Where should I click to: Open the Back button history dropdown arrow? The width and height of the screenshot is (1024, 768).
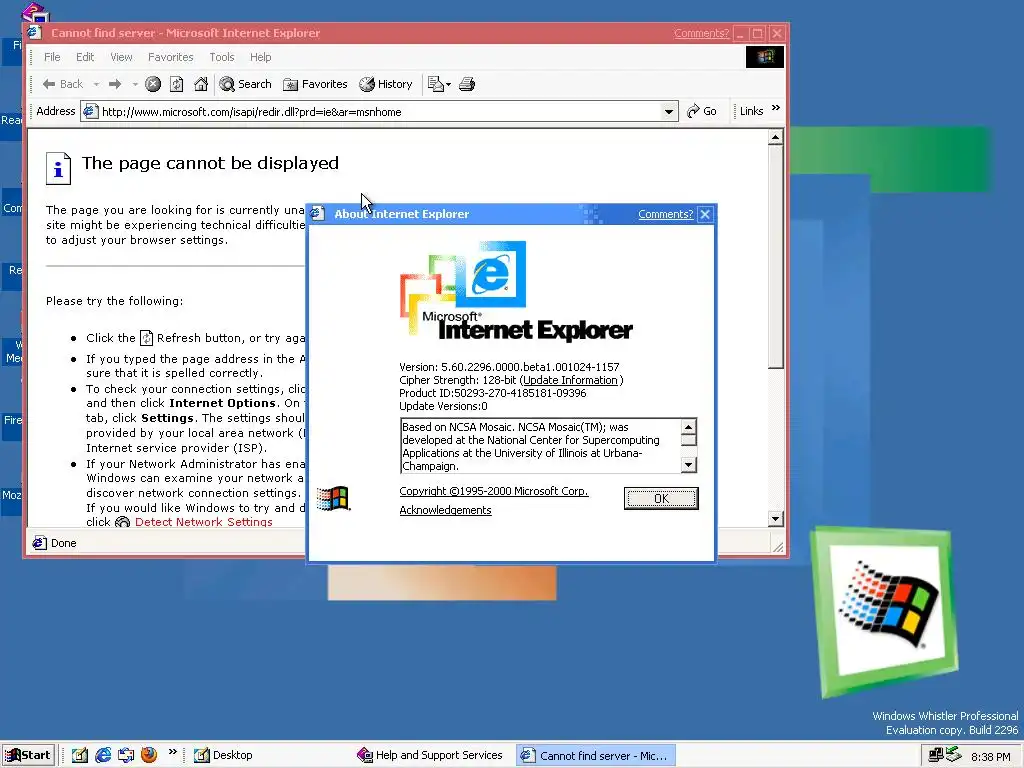[96, 84]
